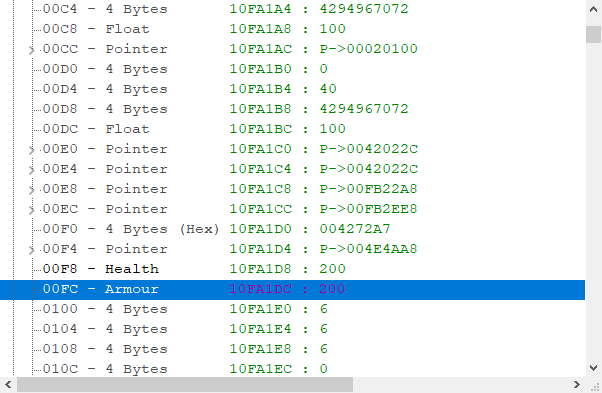Click value P->00FB2EE8
This screenshot has height=393, width=602.
(x=369, y=209)
